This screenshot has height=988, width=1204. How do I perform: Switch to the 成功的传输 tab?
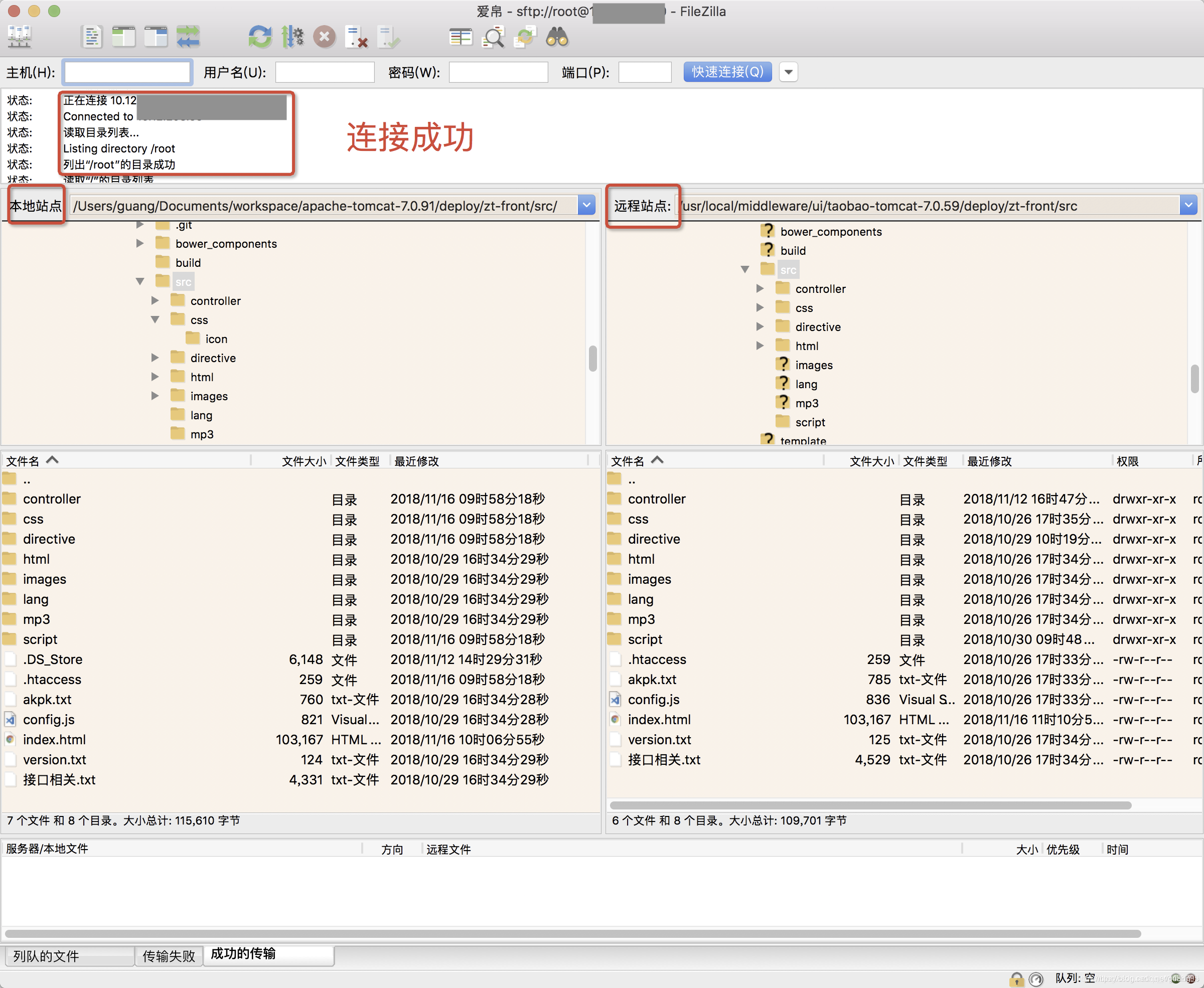(x=268, y=955)
